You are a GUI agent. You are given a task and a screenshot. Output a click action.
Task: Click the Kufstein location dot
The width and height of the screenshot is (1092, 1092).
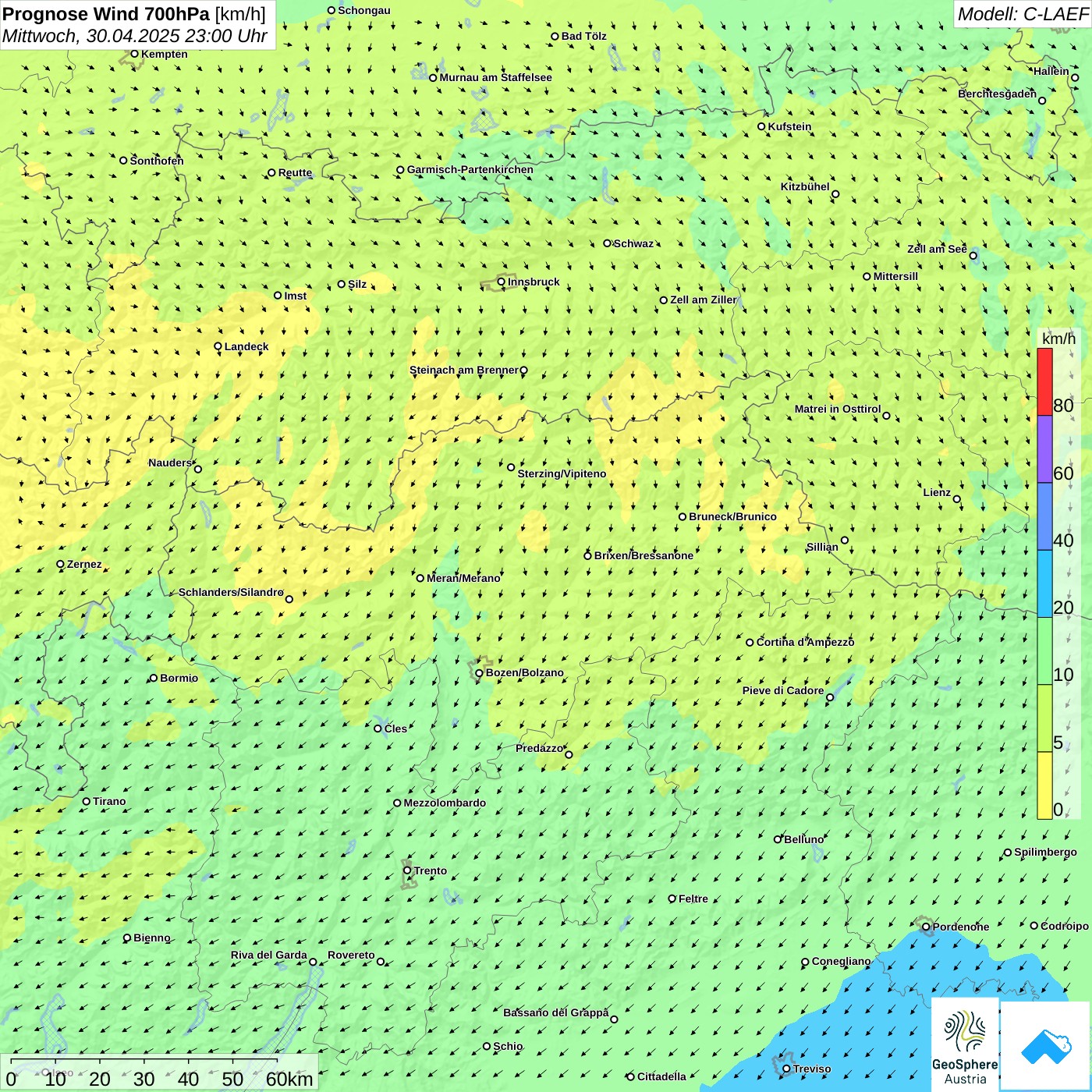[x=762, y=126]
